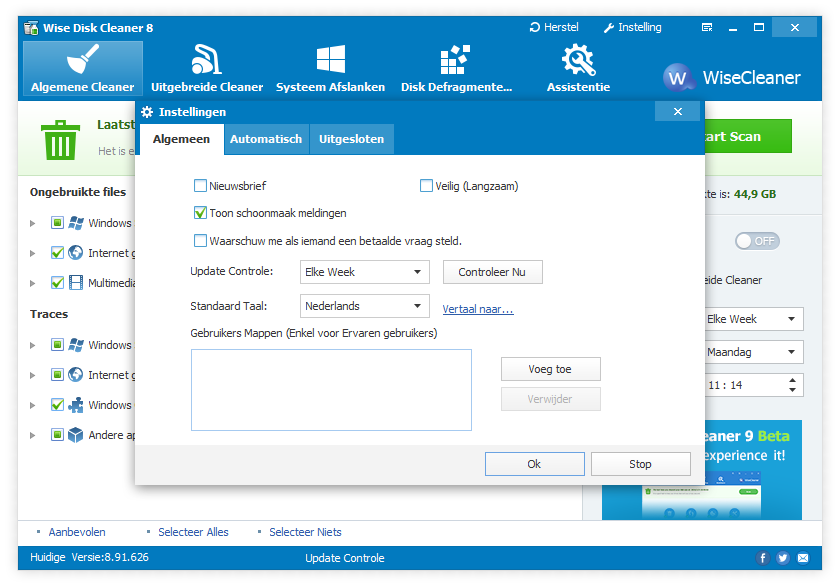Open the Update Controle dropdown
Viewport: 835px width, 584px height.
click(x=365, y=272)
